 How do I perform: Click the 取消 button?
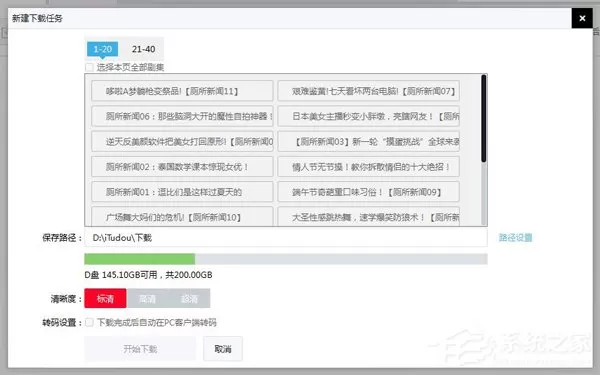(x=223, y=349)
